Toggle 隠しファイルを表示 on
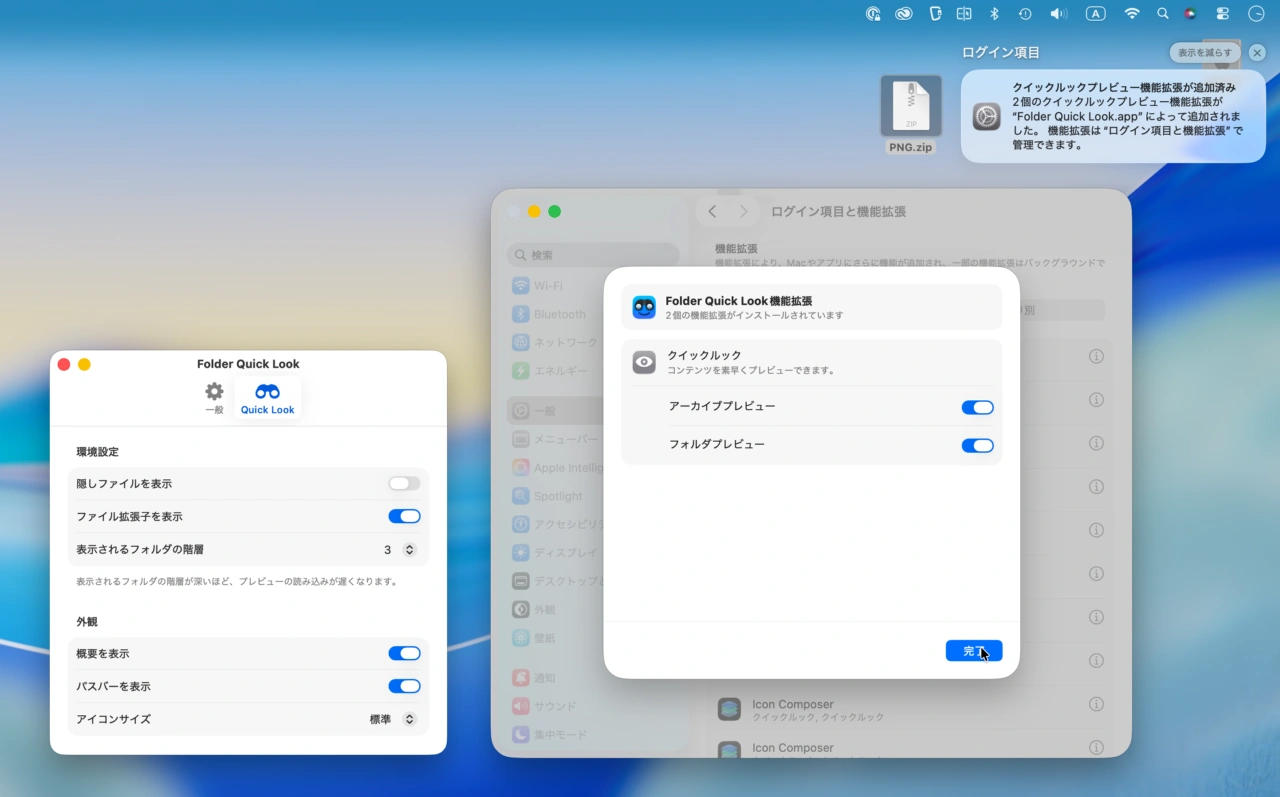The height and width of the screenshot is (797, 1280). (x=403, y=483)
